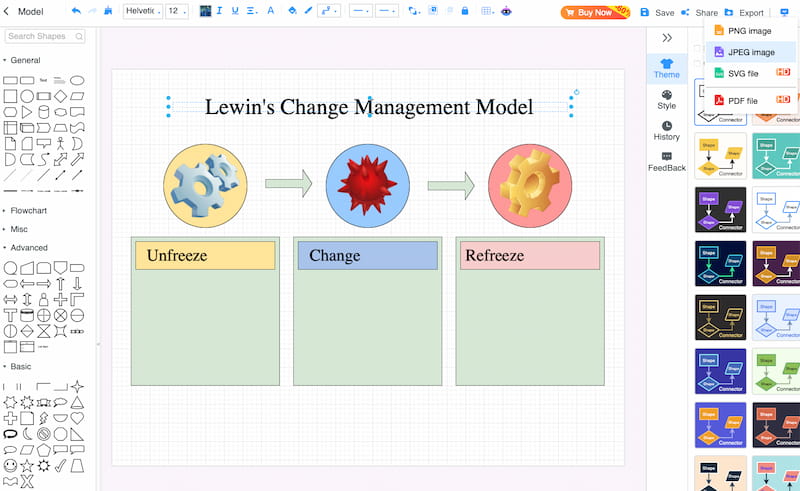Open the text alignment dropdown
The width and height of the screenshot is (800, 491).
252,11
